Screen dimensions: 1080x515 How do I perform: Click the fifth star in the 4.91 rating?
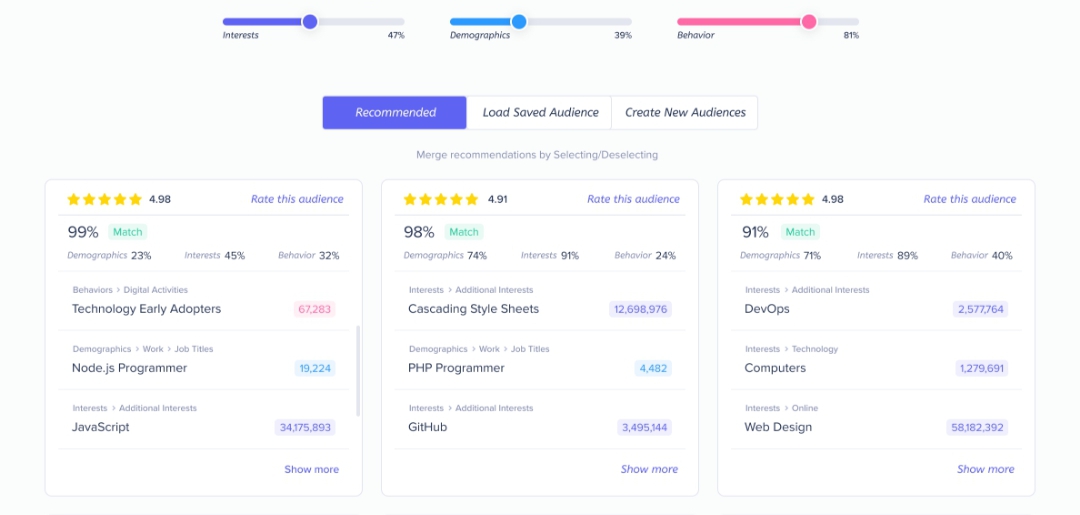pyautogui.click(x=473, y=200)
